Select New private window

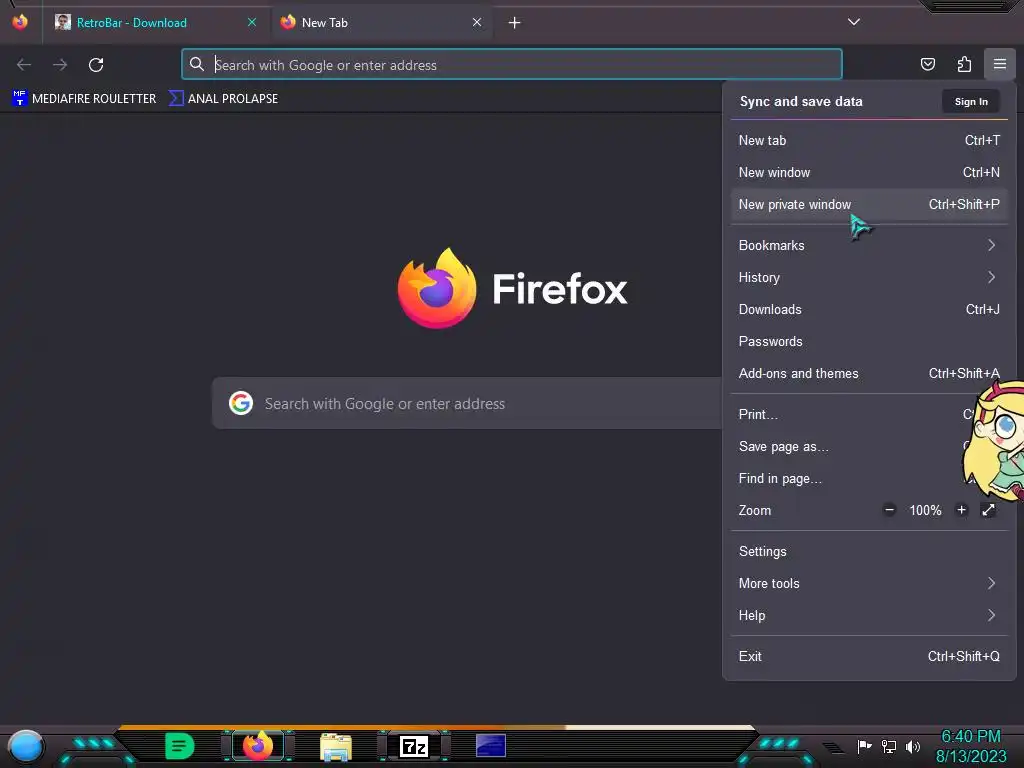coord(869,204)
